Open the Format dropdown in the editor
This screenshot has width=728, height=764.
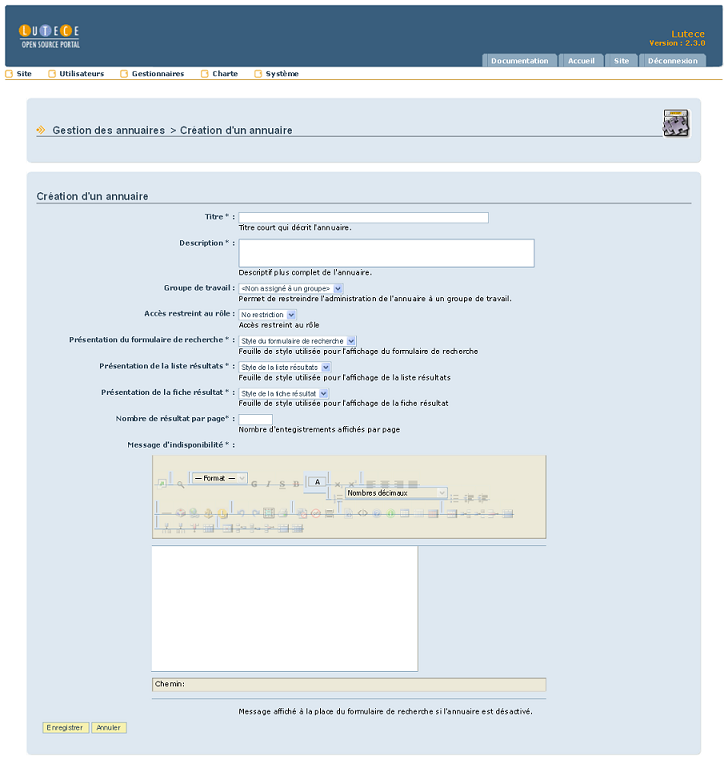point(219,478)
